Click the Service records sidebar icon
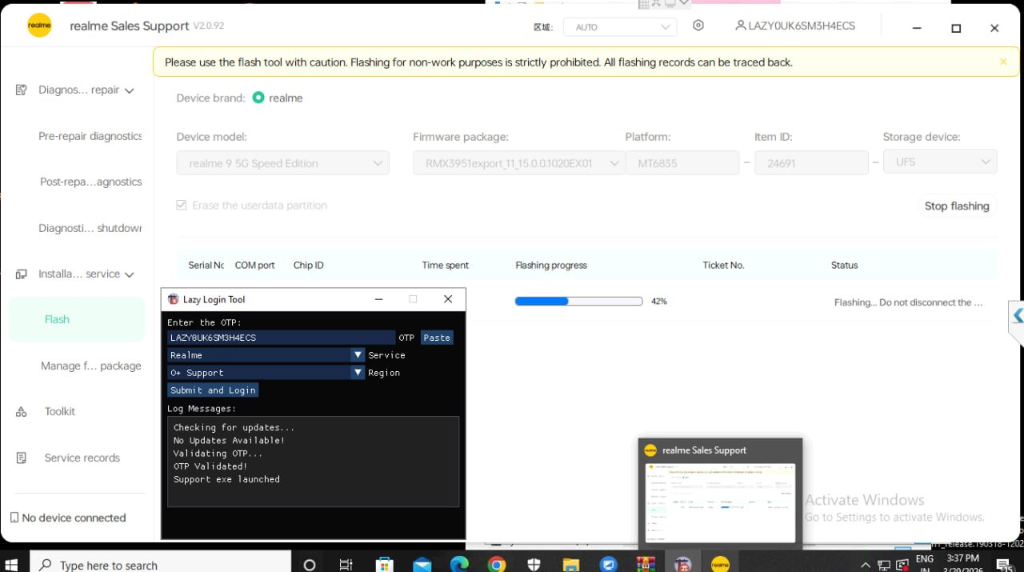The image size is (1024, 572). (x=22, y=458)
